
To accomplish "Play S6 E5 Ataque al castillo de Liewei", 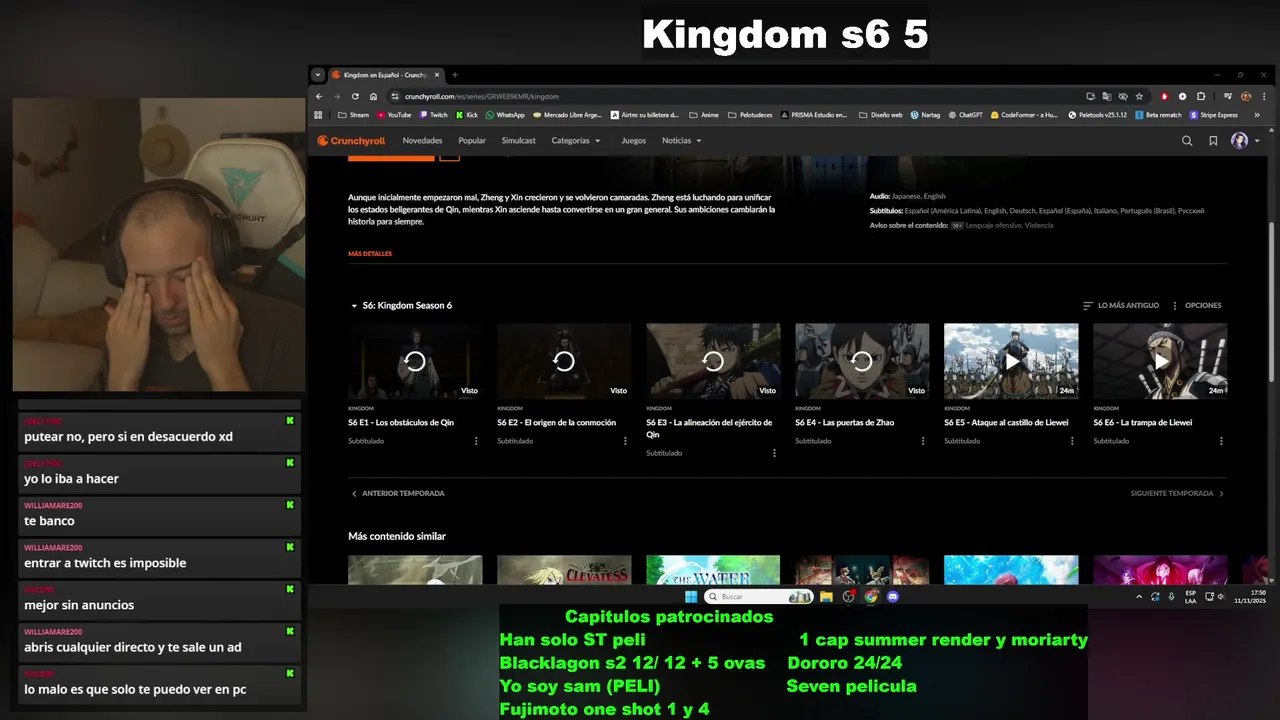I will (x=1011, y=361).
